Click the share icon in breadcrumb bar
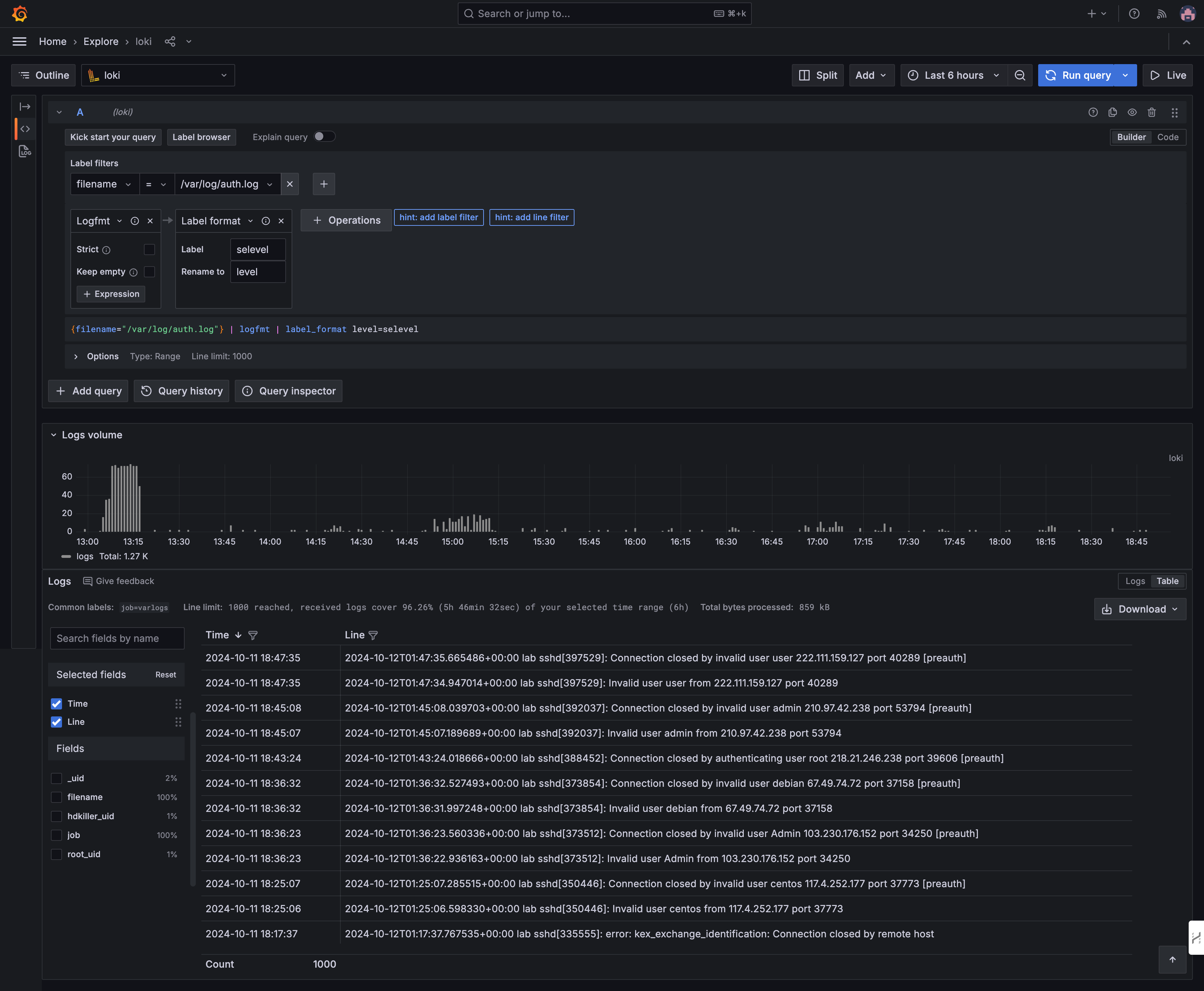The width and height of the screenshot is (1204, 991). [x=170, y=42]
